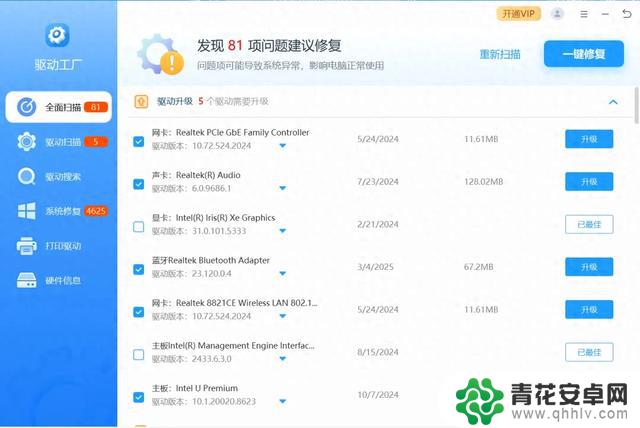Viewport: 640px width, 428px height.
Task: Click 升级 for Realtek Bluetooth Adapter
Action: coord(589,267)
